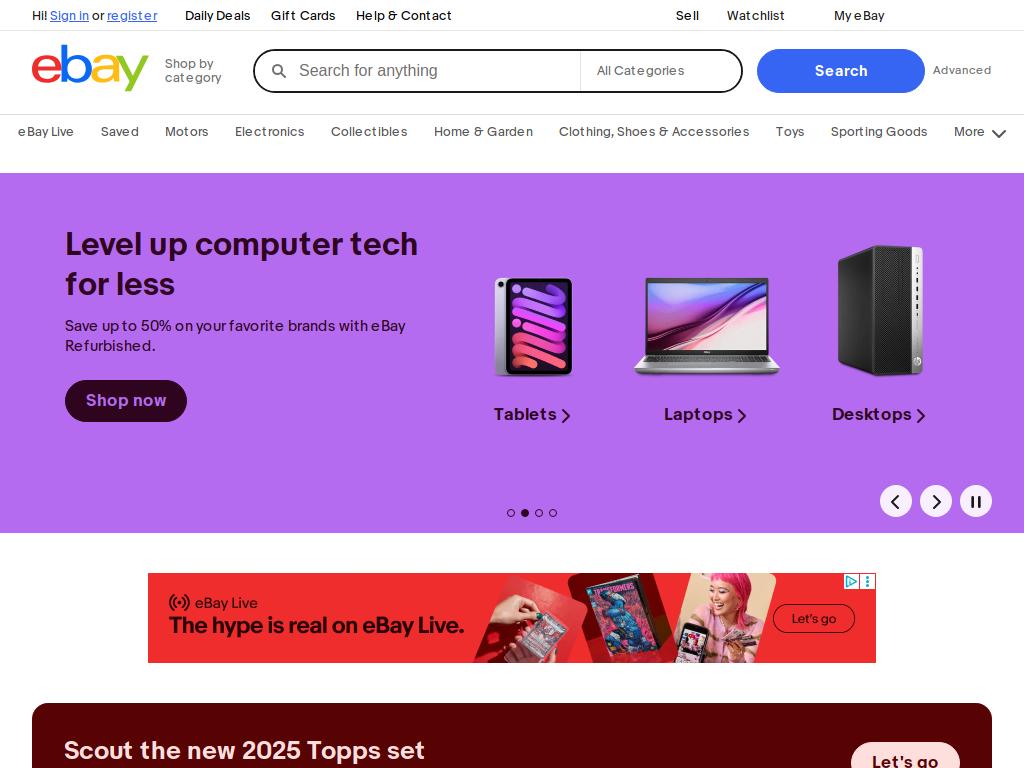Select the first carousel dot

point(511,513)
